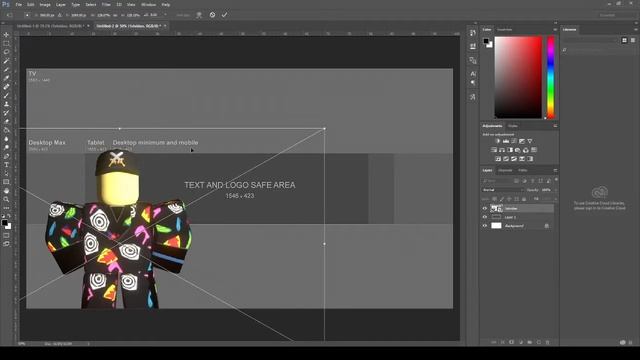Select the Brush tool
This screenshot has height=360, width=640.
6,96
